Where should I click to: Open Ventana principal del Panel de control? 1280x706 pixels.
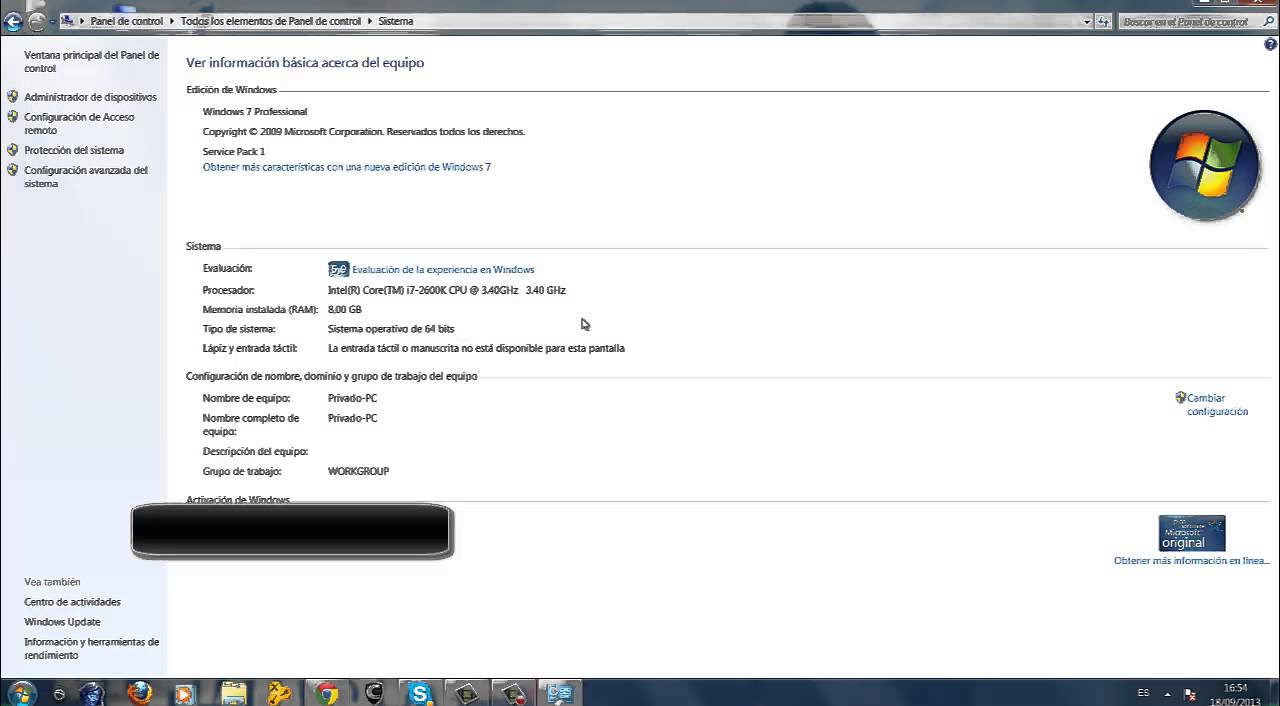pyautogui.click(x=91, y=62)
